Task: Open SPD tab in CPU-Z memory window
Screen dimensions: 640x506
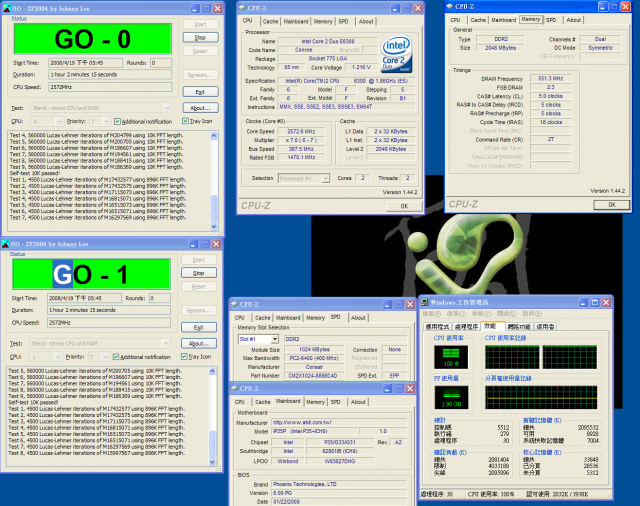Action: tap(551, 20)
